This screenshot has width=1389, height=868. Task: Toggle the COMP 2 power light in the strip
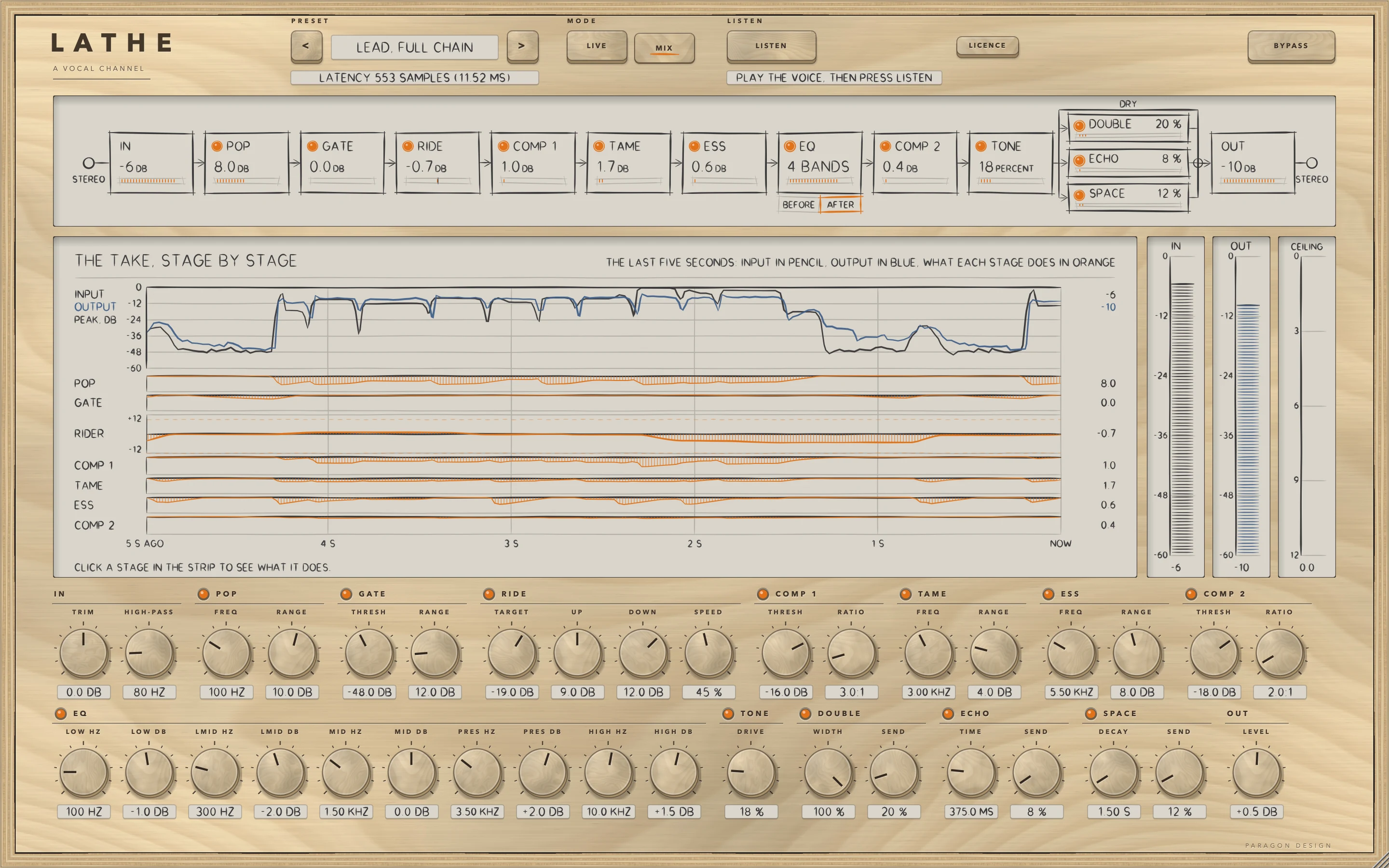coord(885,147)
